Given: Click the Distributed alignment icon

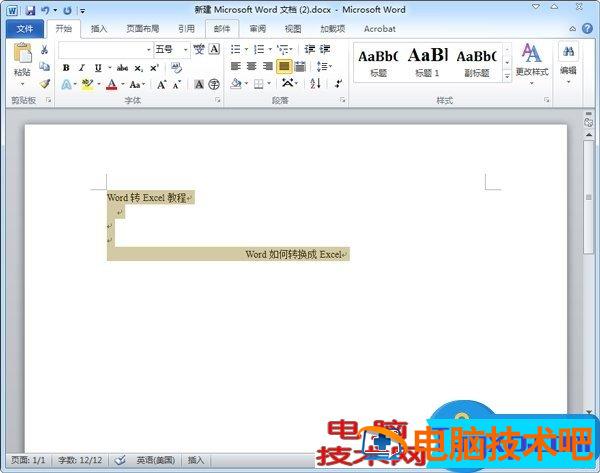Looking at the screenshot, I should pyautogui.click(x=300, y=66).
